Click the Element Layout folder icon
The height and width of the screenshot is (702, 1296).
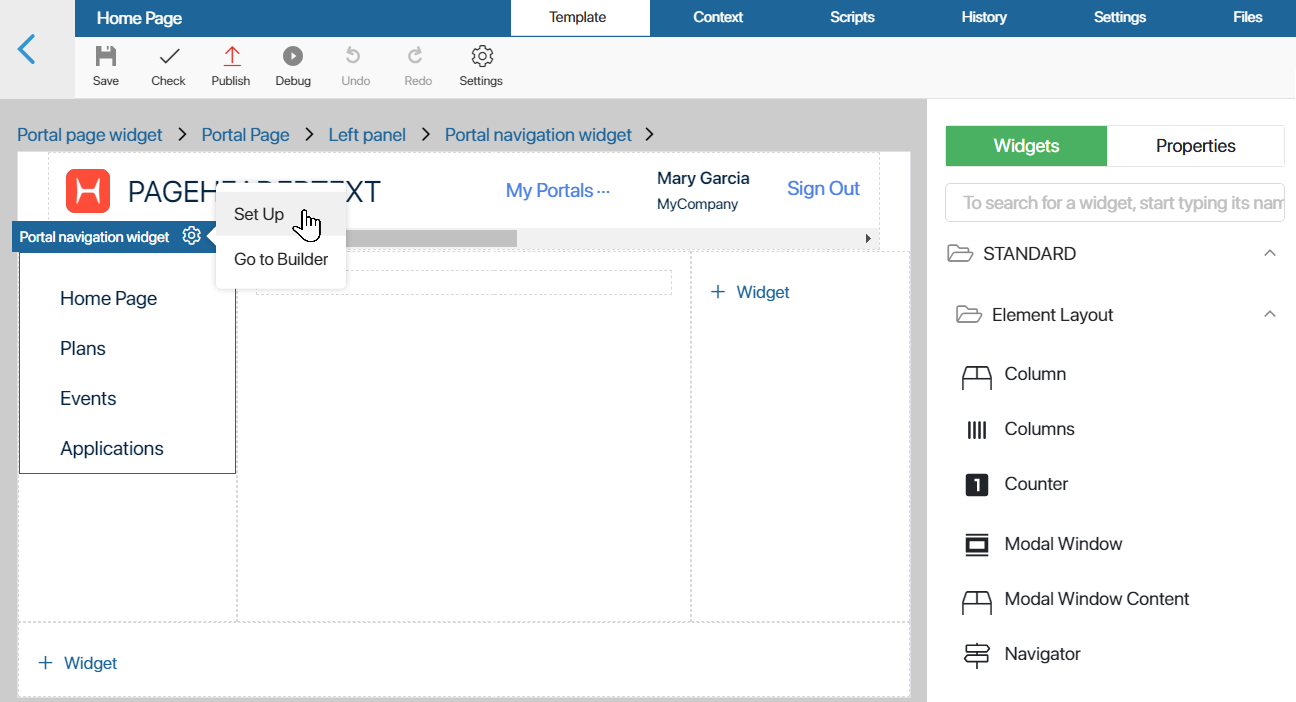tap(969, 315)
